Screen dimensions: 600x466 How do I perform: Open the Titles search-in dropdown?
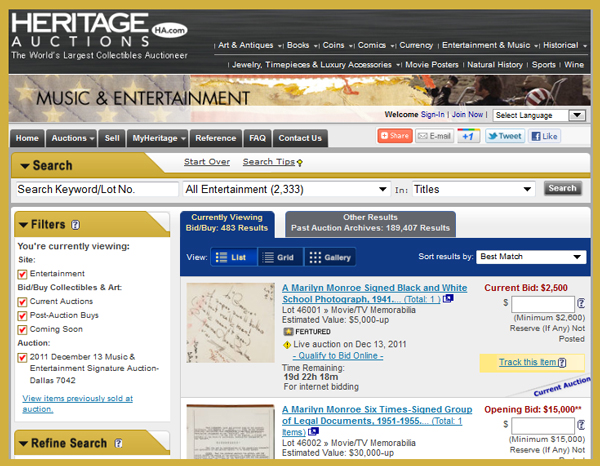tap(473, 189)
